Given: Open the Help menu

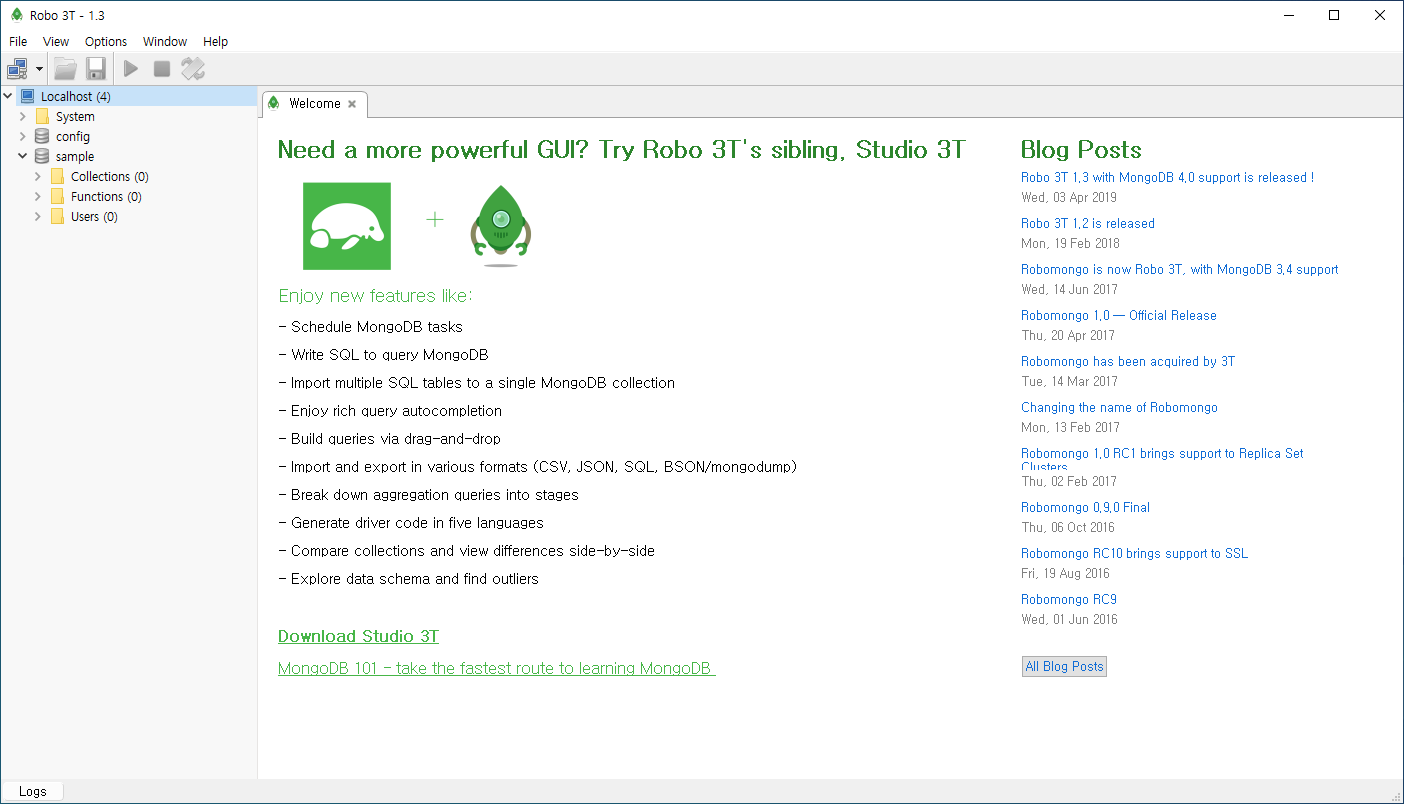Looking at the screenshot, I should point(215,41).
